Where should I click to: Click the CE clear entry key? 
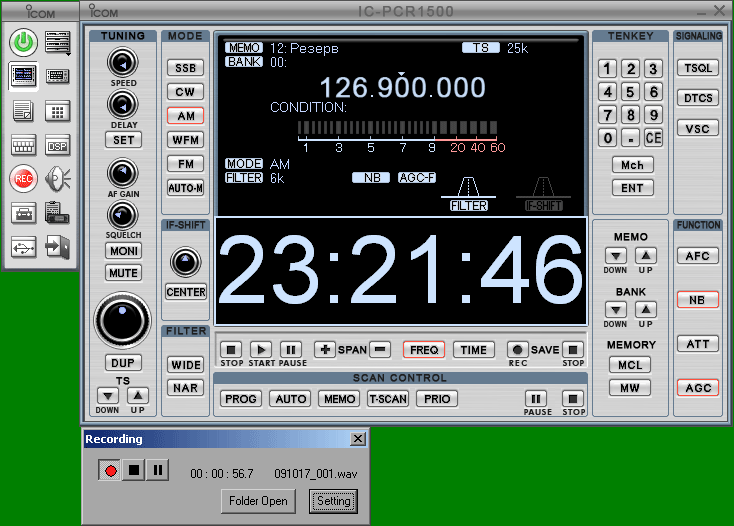(653, 138)
